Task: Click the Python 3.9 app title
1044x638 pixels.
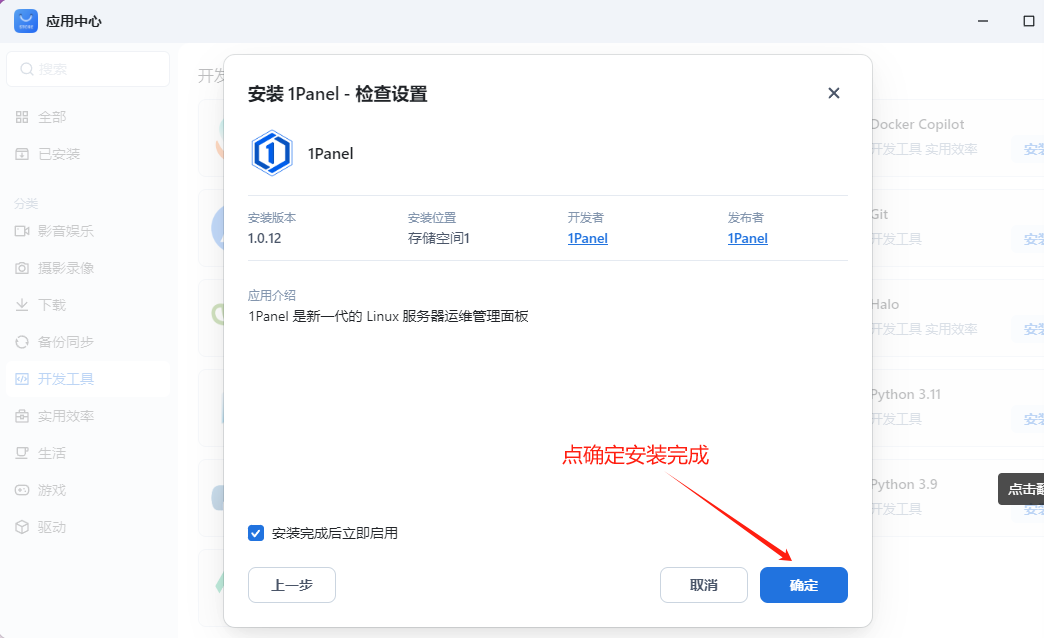Action: pyautogui.click(x=904, y=484)
